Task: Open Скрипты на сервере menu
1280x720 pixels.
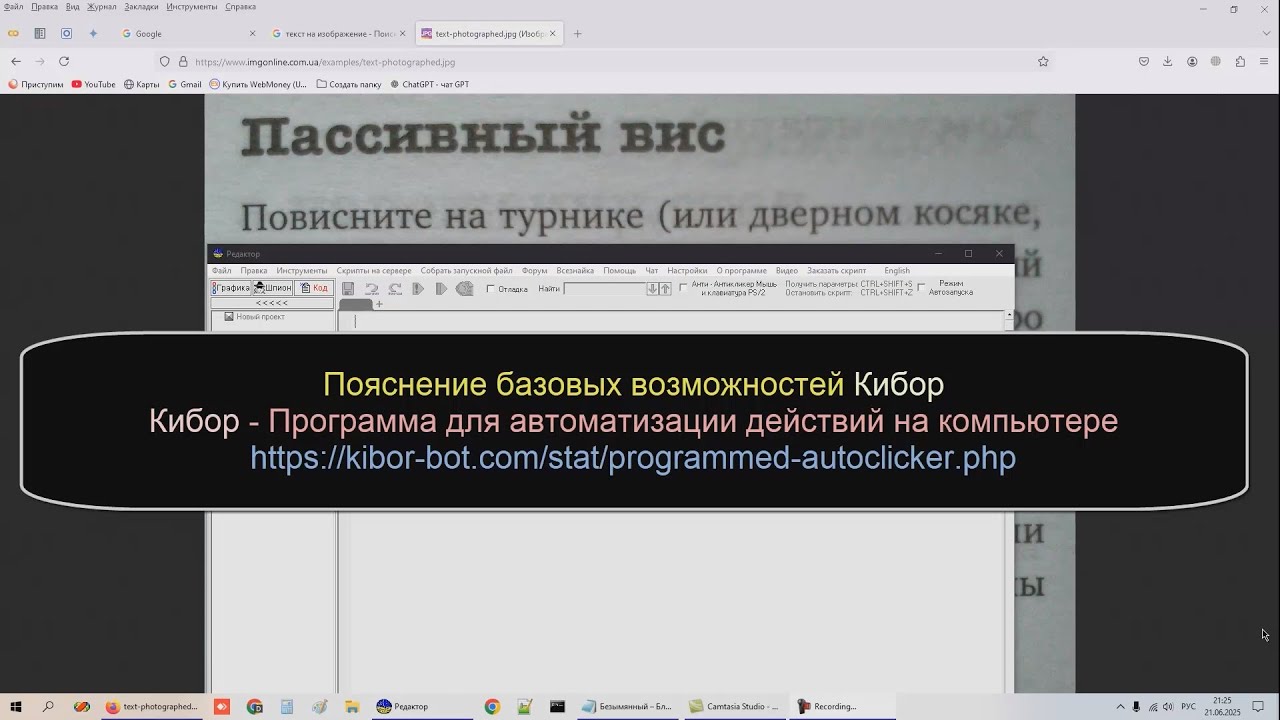Action: click(374, 270)
